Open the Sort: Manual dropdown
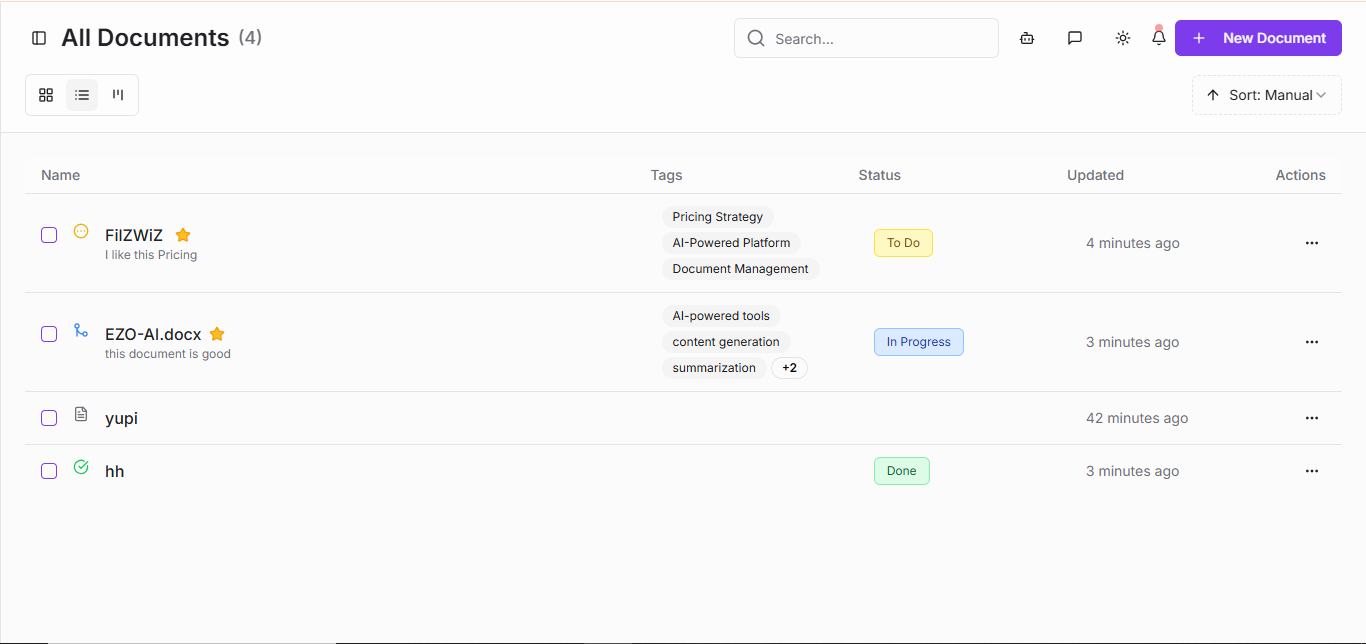 1266,95
